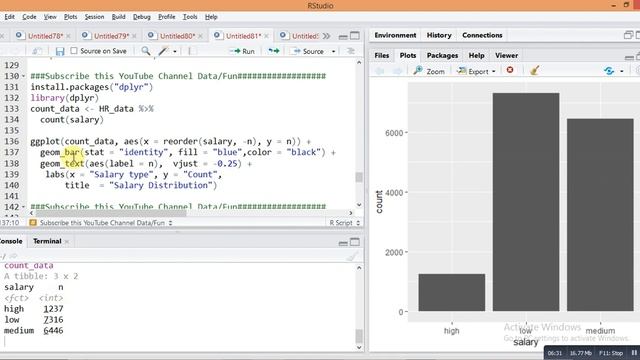Close the Terminal tab
The height and width of the screenshot is (360, 640).
pyautogui.click(x=67, y=242)
